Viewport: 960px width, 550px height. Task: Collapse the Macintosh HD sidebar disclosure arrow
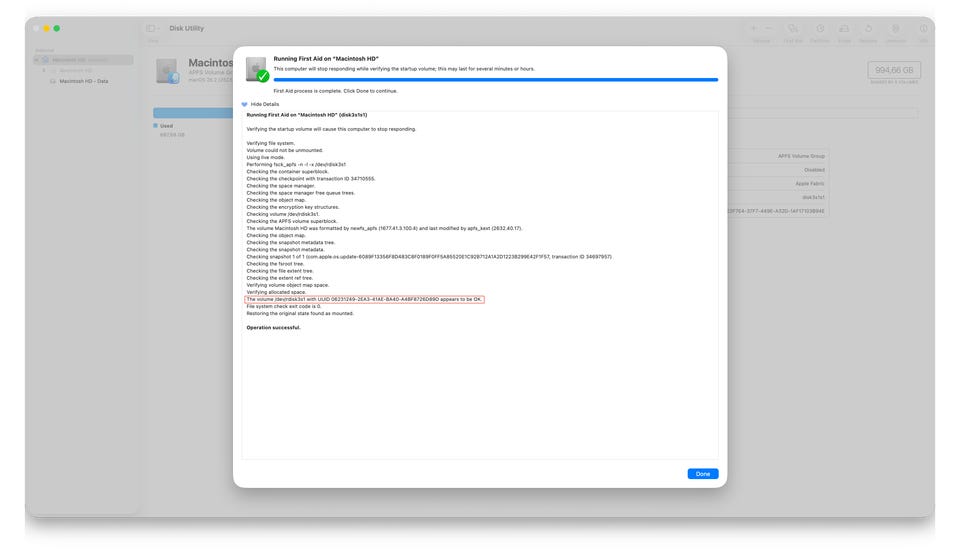coord(37,59)
